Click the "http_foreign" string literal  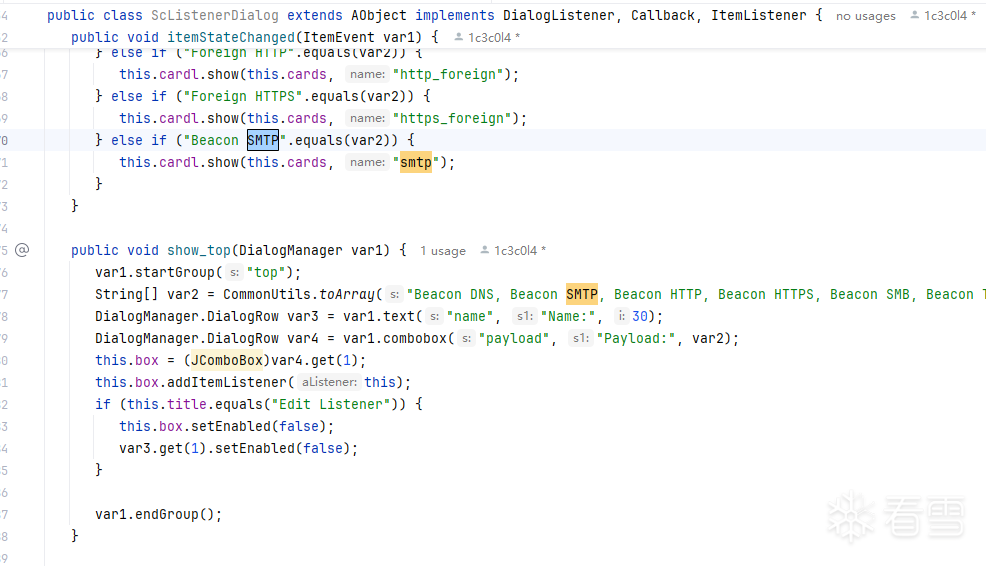[448, 74]
